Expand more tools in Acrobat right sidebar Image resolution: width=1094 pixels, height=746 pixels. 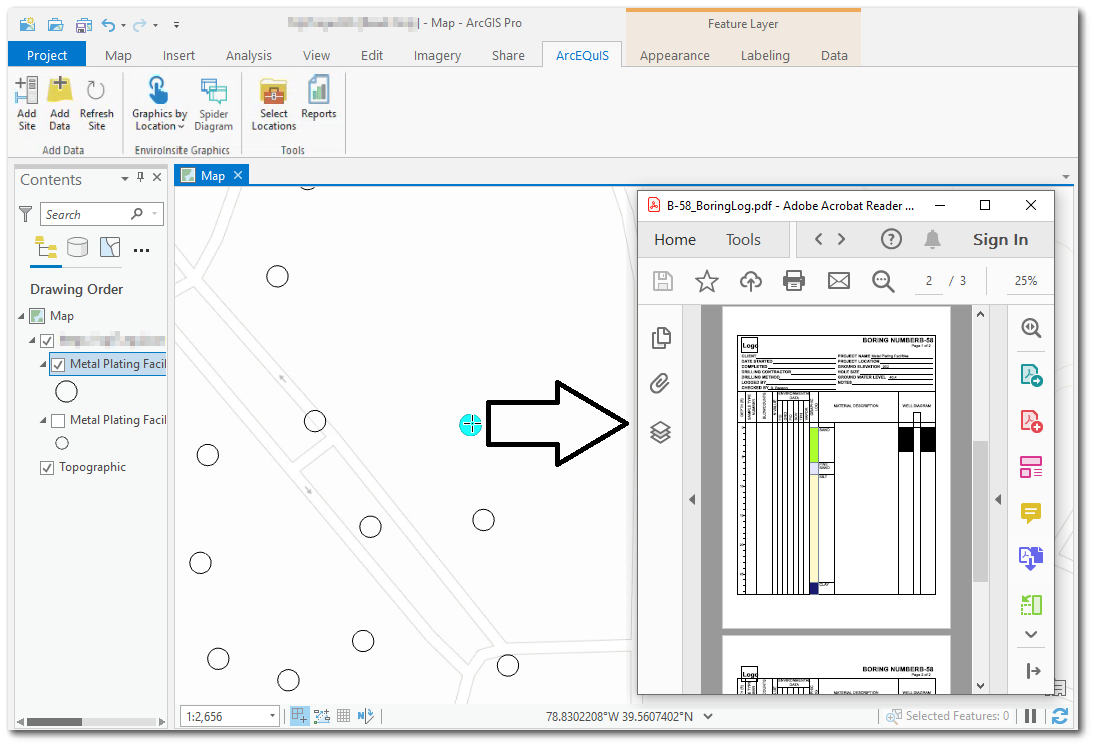point(1031,634)
